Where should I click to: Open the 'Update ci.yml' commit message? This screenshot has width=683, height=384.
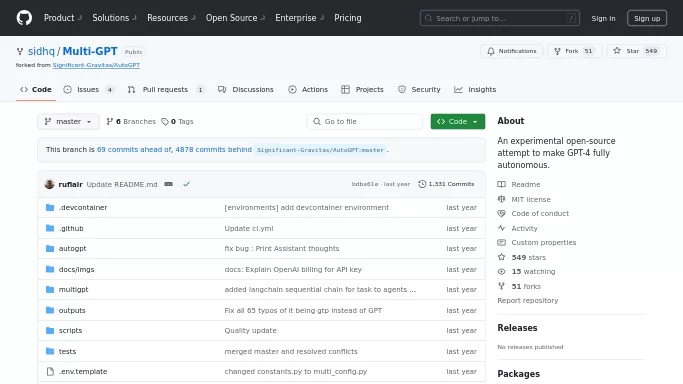[x=249, y=228]
